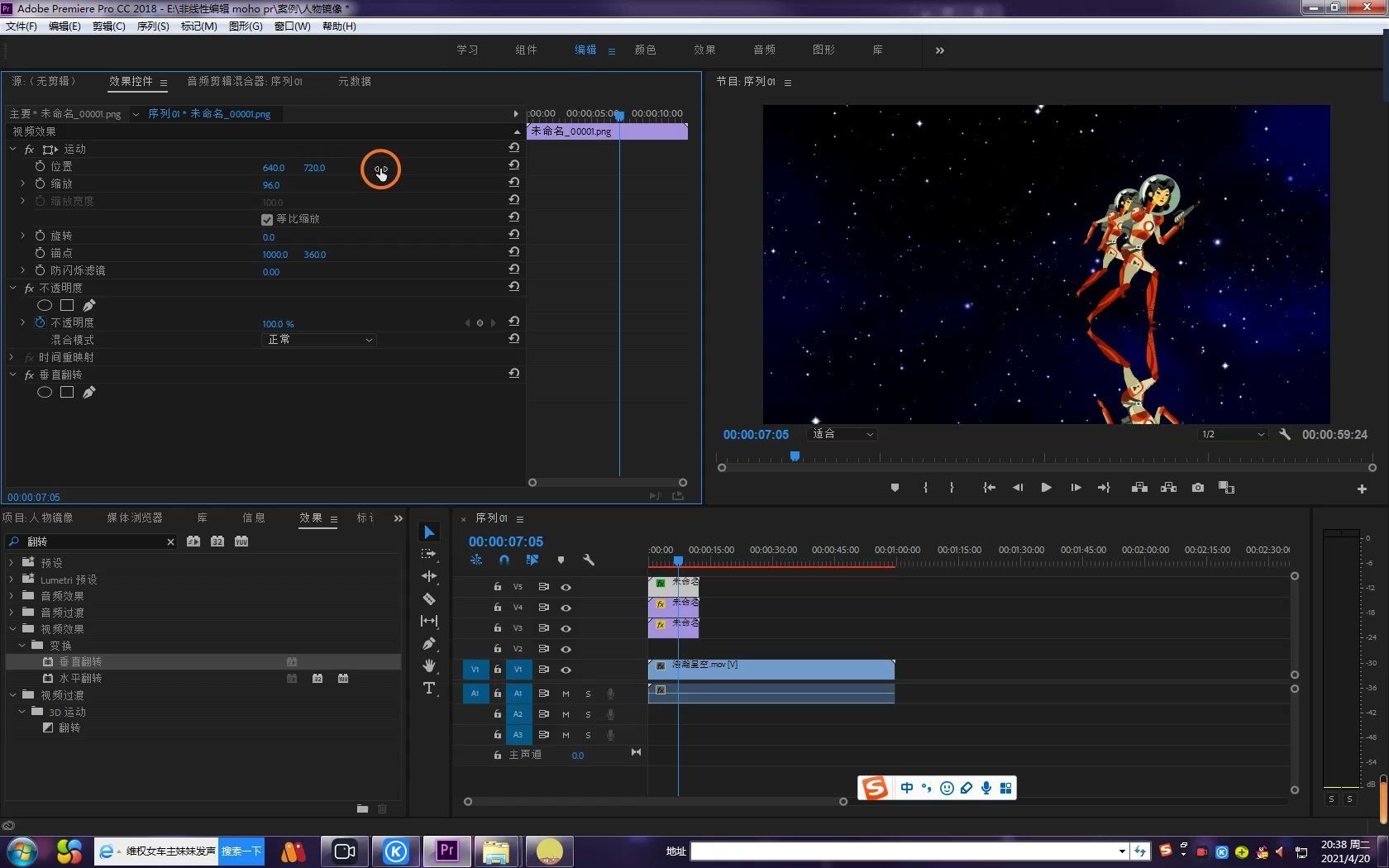Expand the Scale parameter options
1389x868 pixels.
[22, 184]
